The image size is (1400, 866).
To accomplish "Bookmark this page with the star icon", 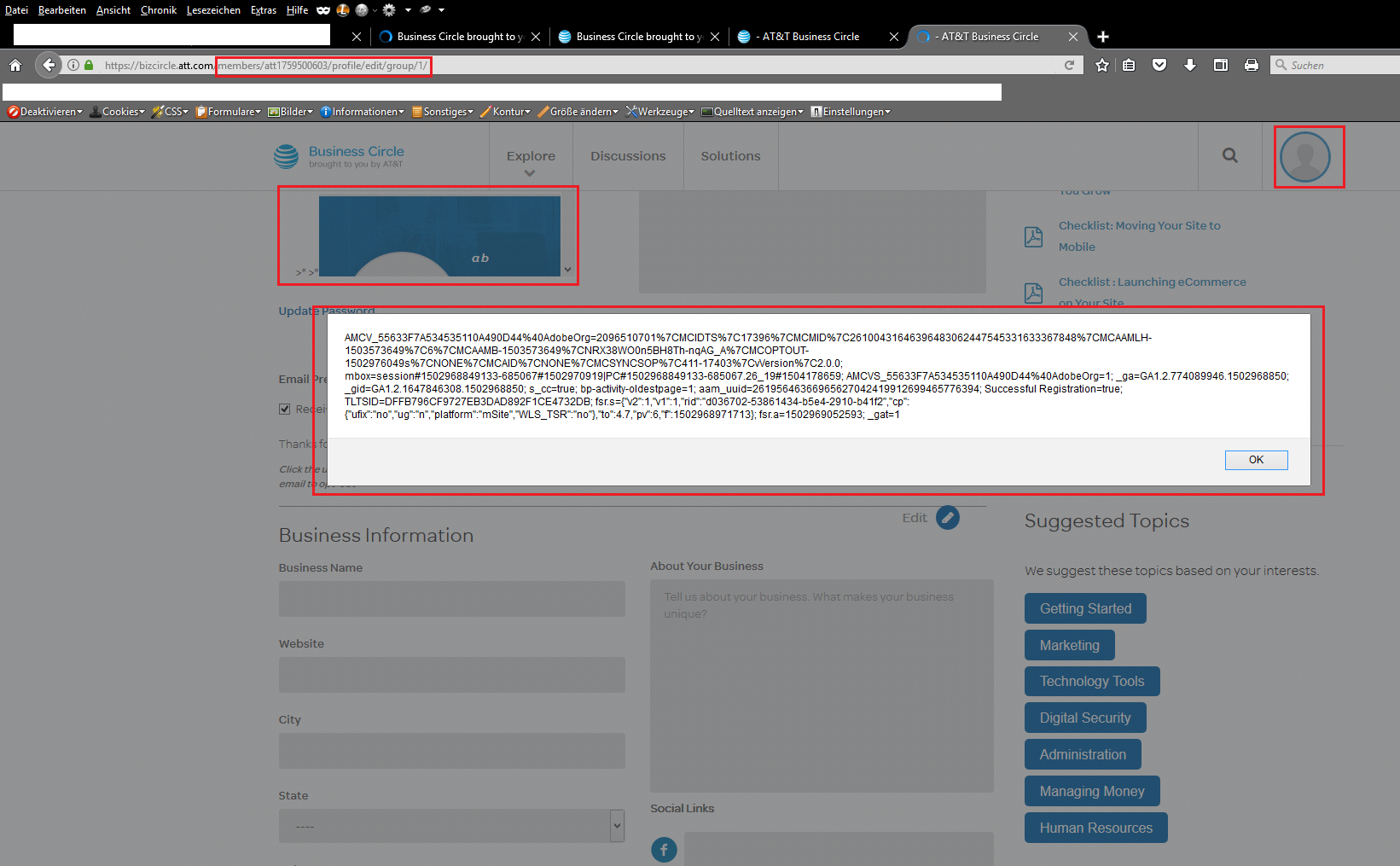I will pyautogui.click(x=1102, y=66).
